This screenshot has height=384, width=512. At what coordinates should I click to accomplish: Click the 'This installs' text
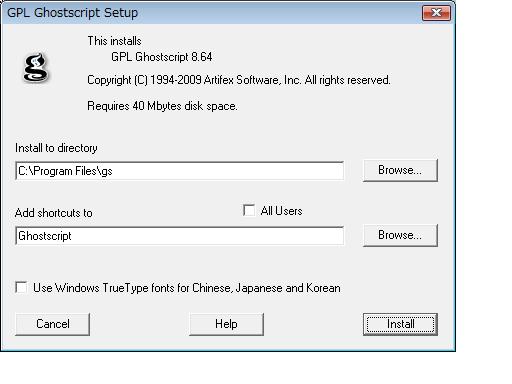(114, 41)
